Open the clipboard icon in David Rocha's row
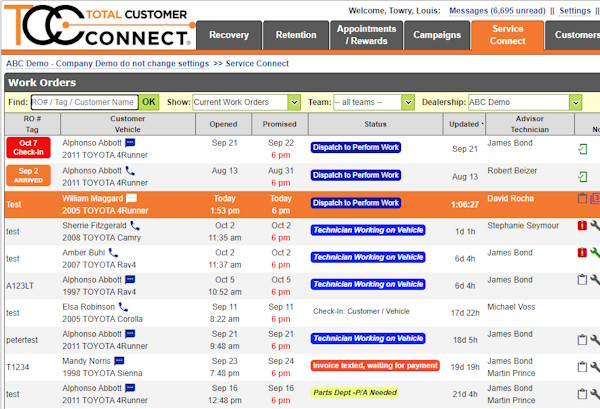This screenshot has height=409, width=600. (x=581, y=198)
